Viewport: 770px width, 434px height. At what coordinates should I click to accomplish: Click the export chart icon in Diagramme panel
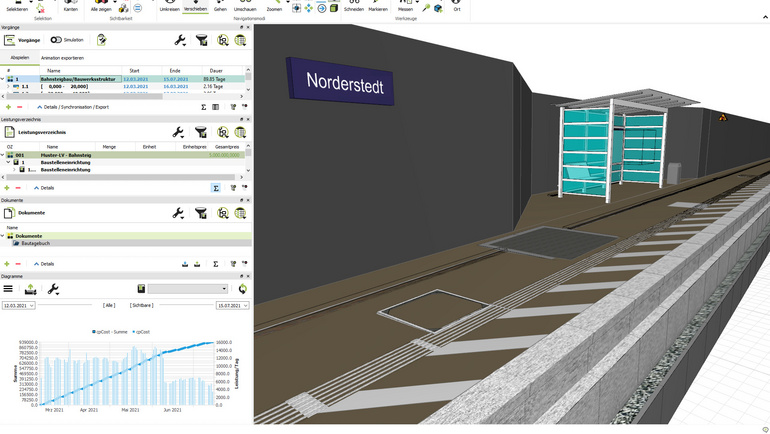[30, 289]
